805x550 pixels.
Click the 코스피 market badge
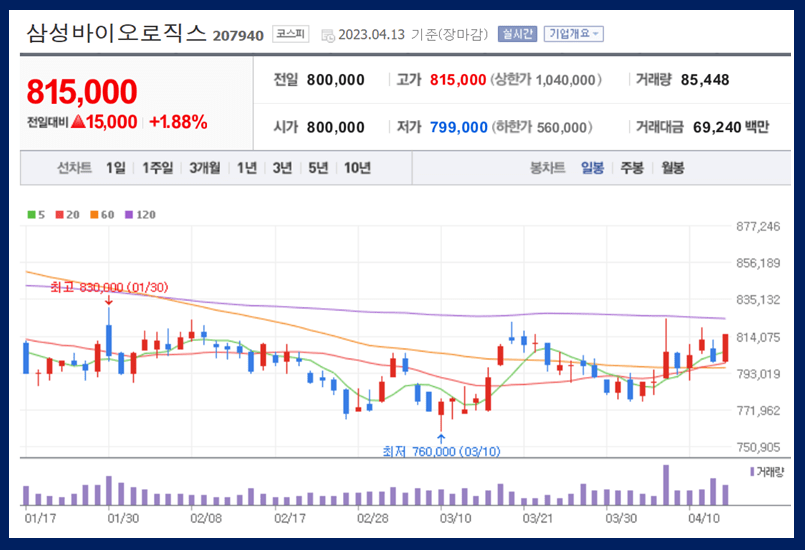tap(291, 34)
